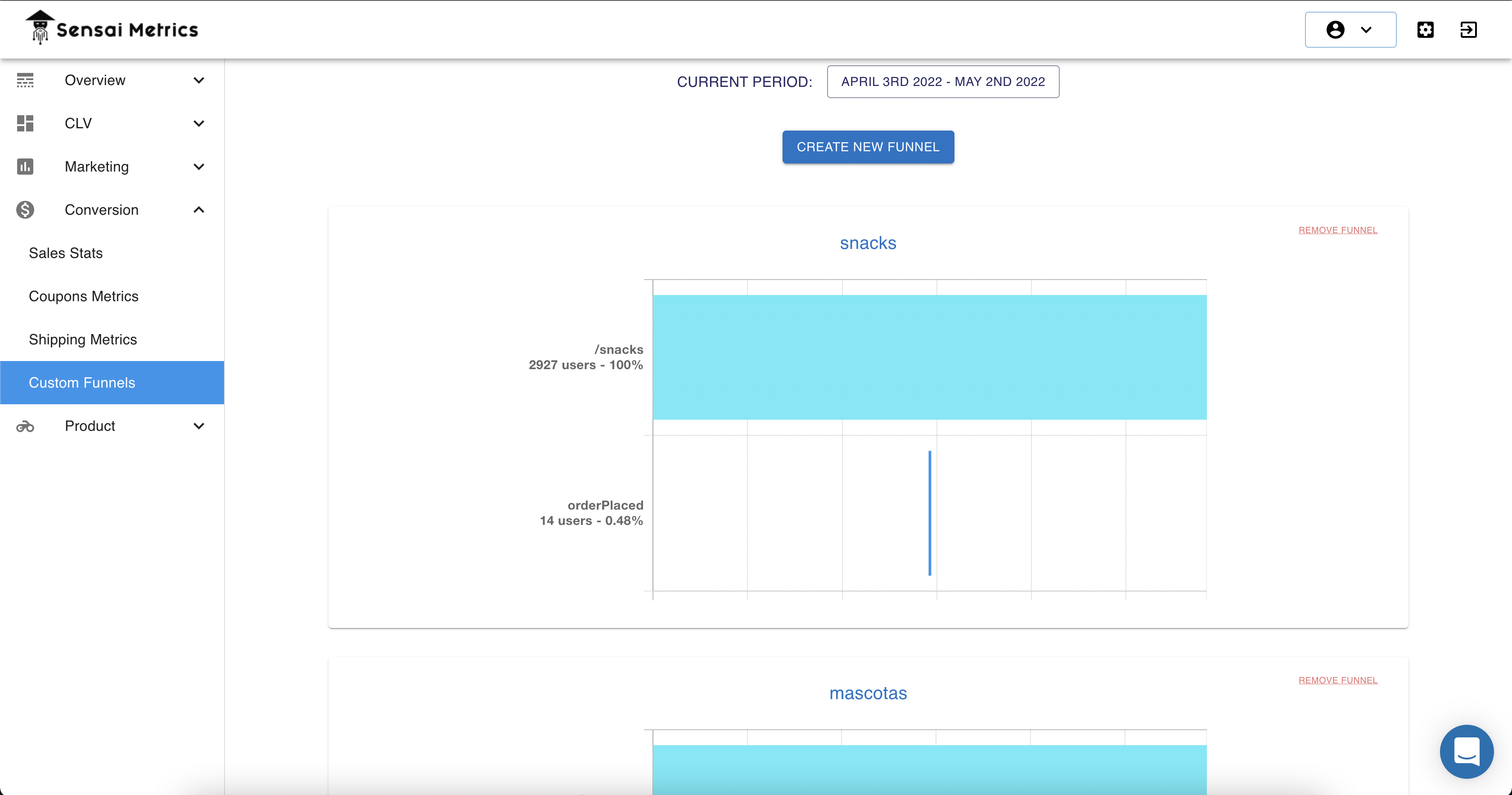This screenshot has height=795, width=1512.
Task: Remove the snacks funnel
Action: 1338,230
